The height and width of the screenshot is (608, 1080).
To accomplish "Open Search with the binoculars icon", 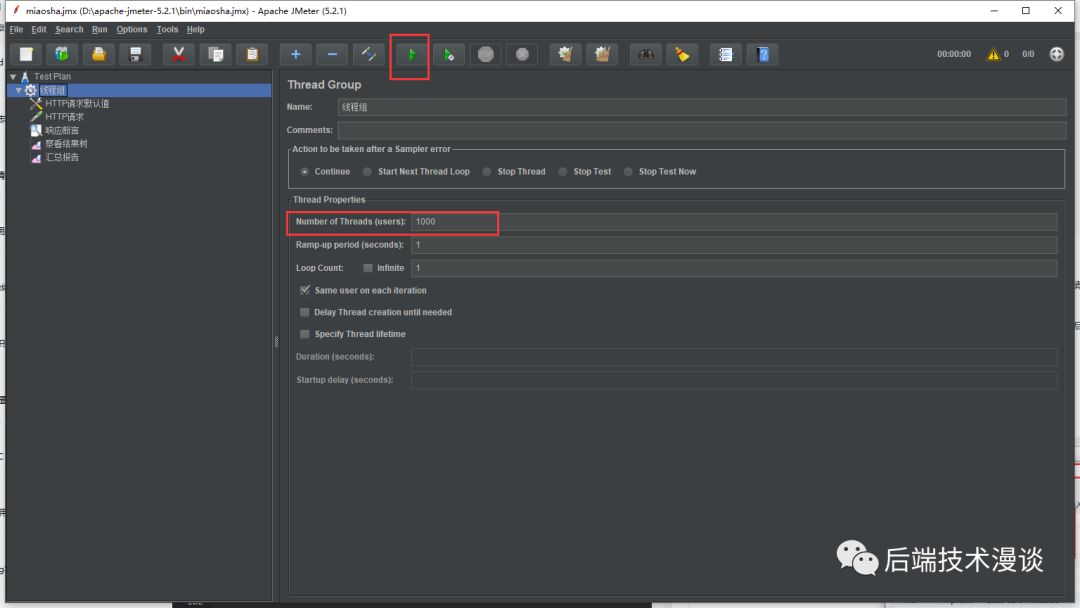I will click(x=645, y=54).
